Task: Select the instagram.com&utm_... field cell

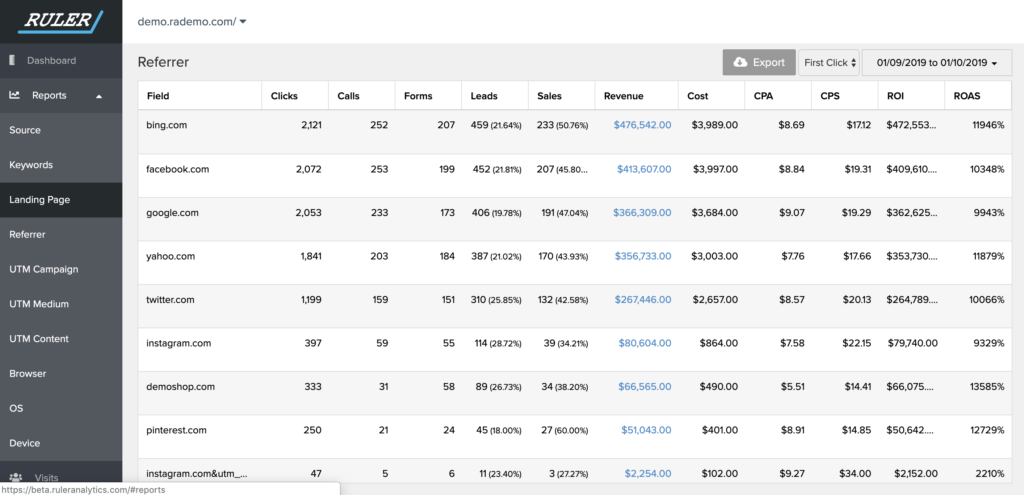Action: pyautogui.click(x=200, y=473)
